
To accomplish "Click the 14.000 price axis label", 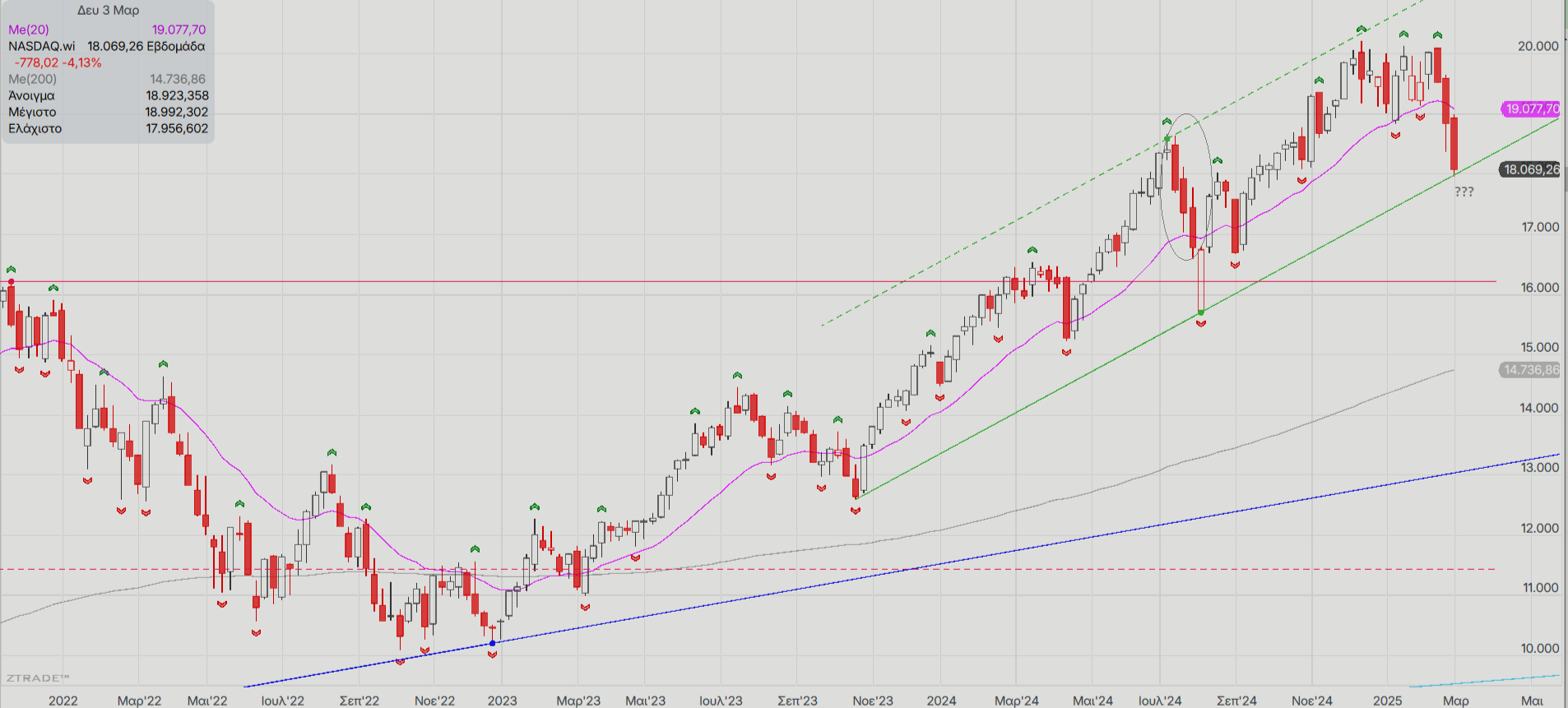I will 1540,408.
